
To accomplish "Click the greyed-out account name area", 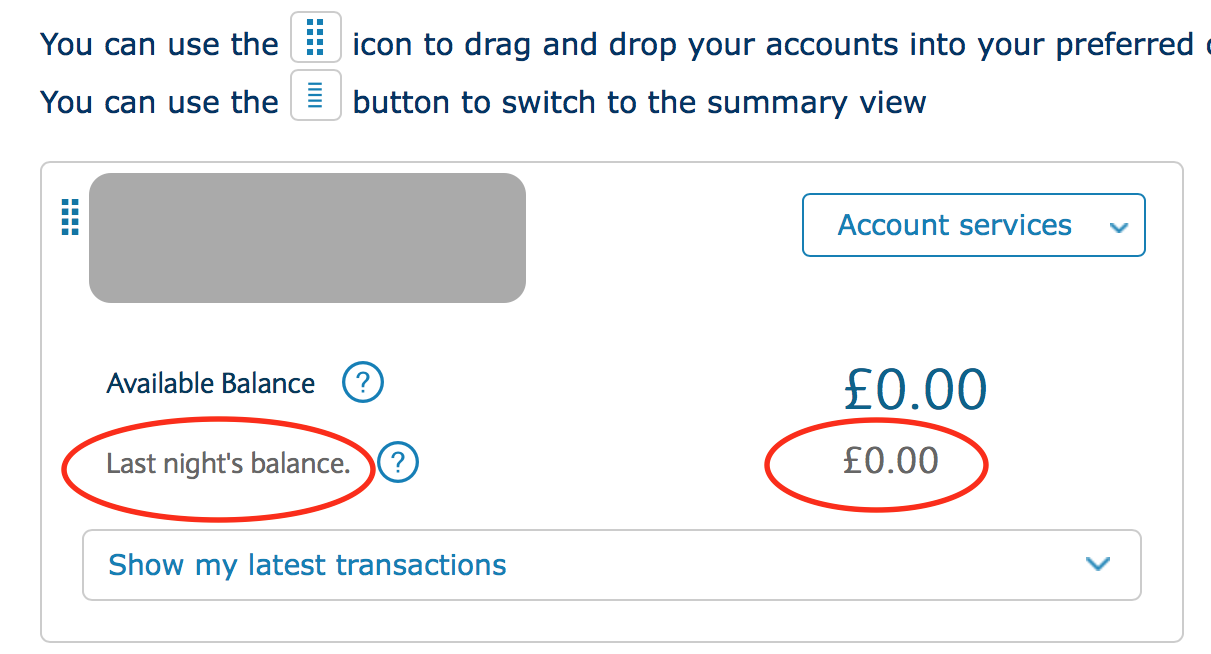I will (307, 237).
